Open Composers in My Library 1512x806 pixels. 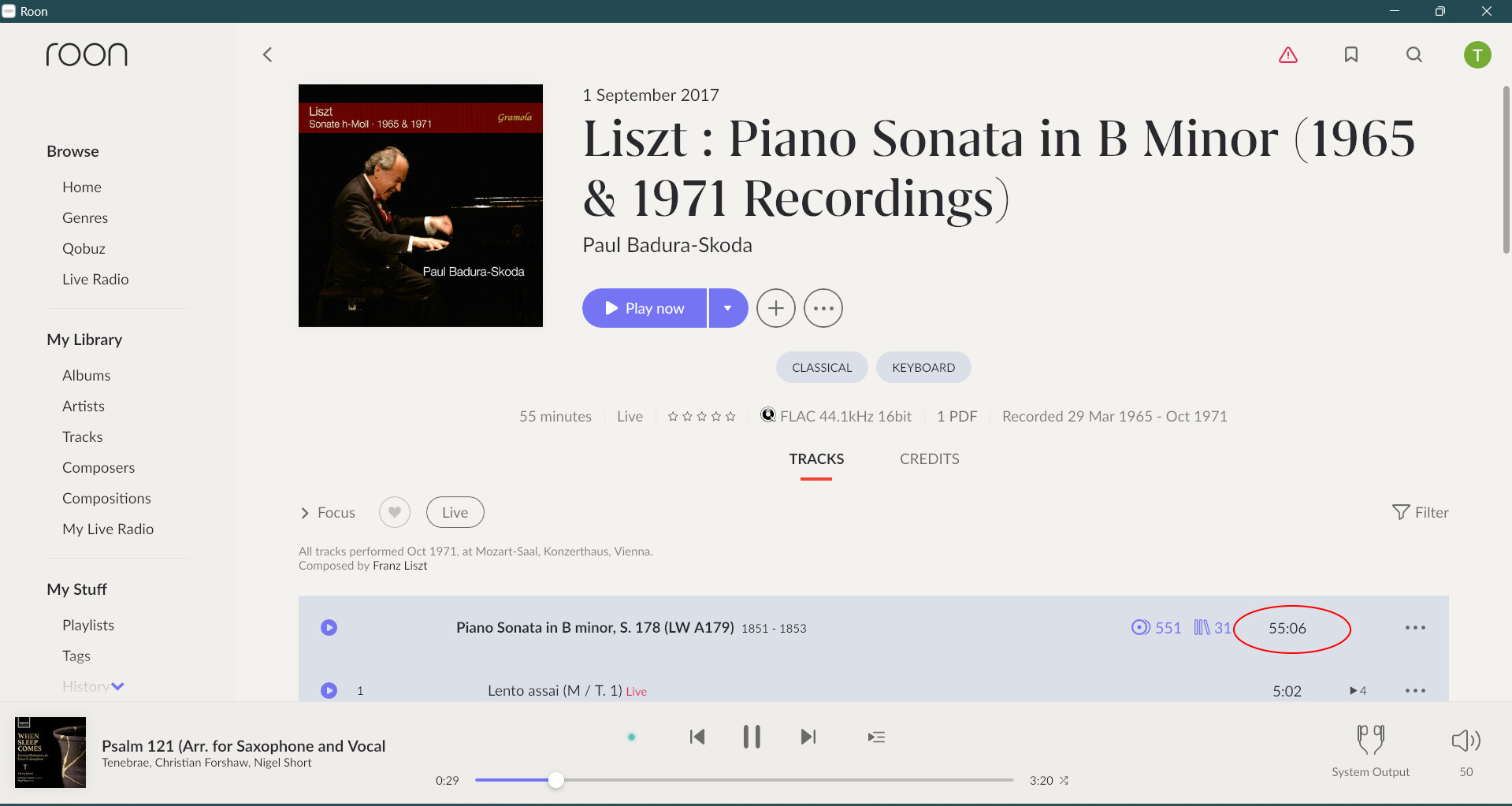[x=98, y=467]
